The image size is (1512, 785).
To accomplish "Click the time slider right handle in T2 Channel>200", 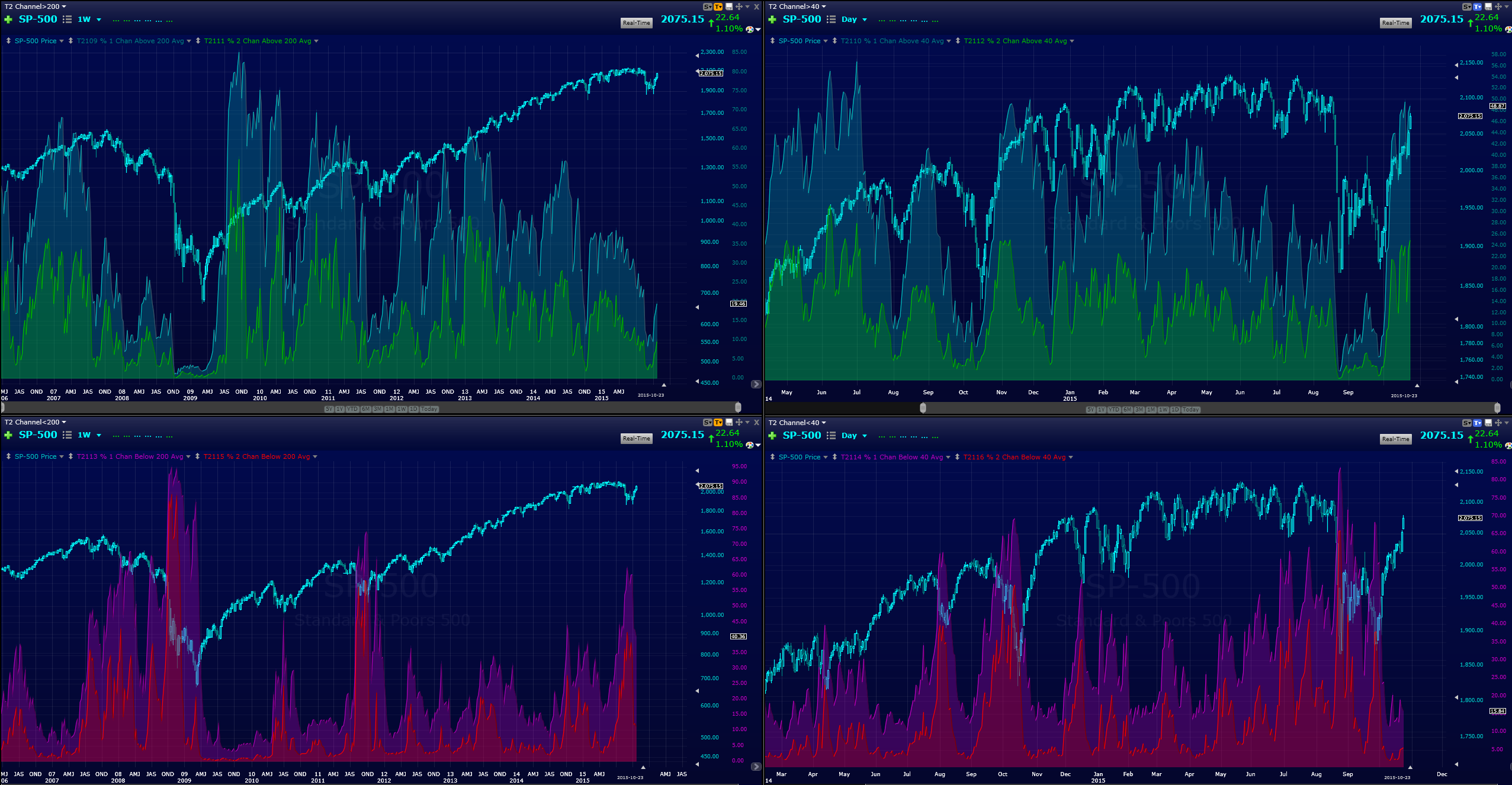I will tap(738, 407).
